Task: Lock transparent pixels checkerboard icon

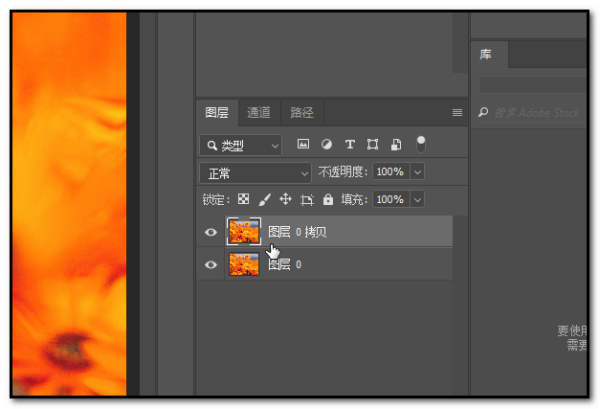Action: click(x=243, y=199)
